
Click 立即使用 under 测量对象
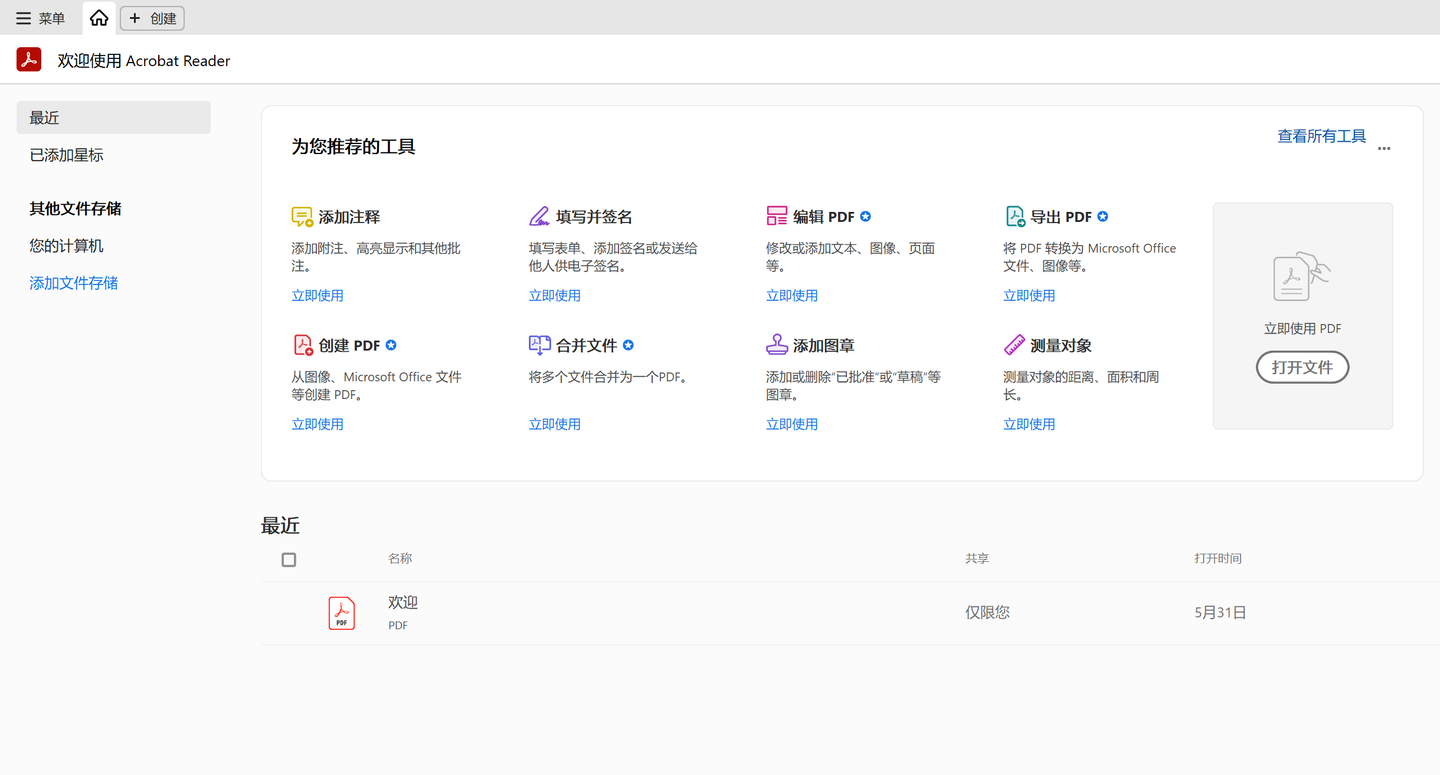pyautogui.click(x=1029, y=425)
